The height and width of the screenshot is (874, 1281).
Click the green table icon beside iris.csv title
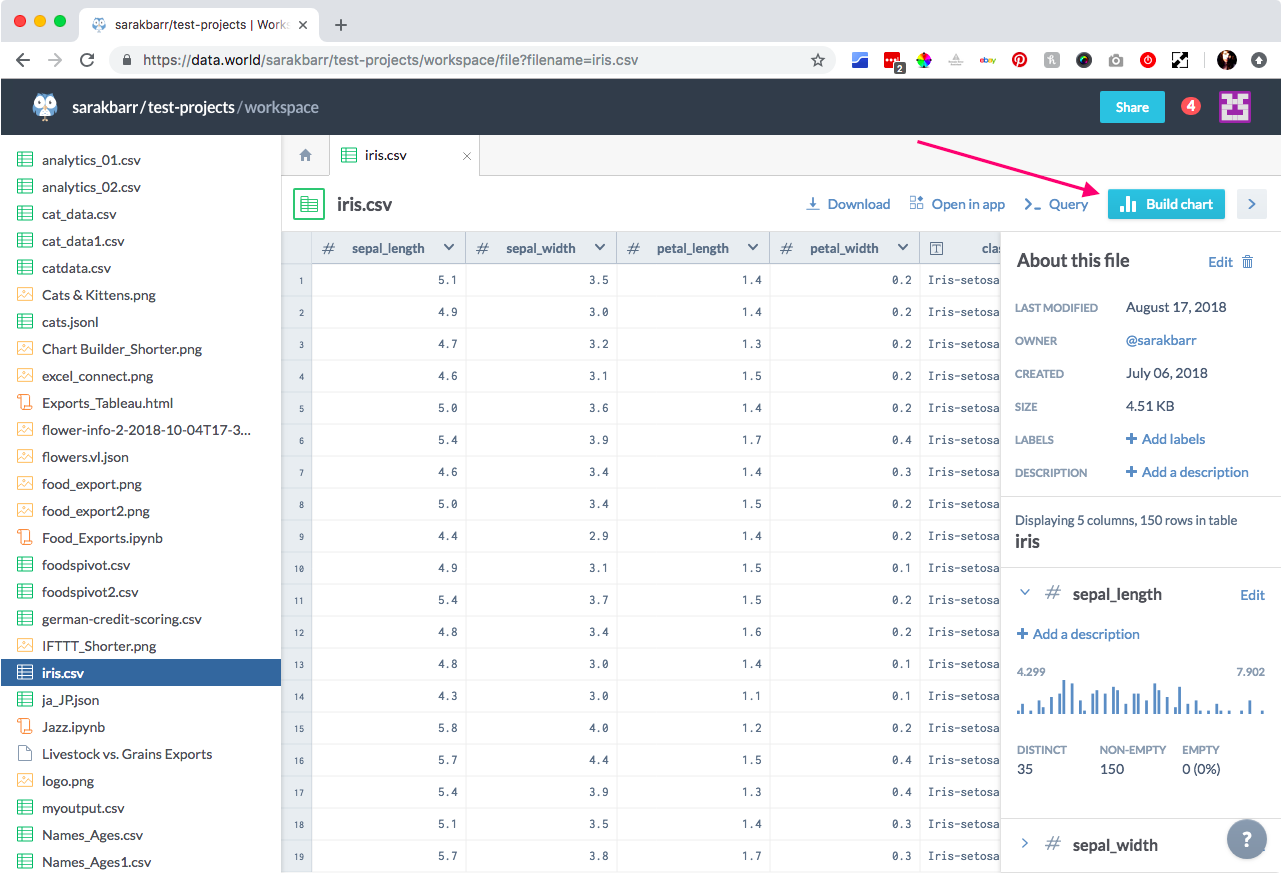(x=309, y=203)
